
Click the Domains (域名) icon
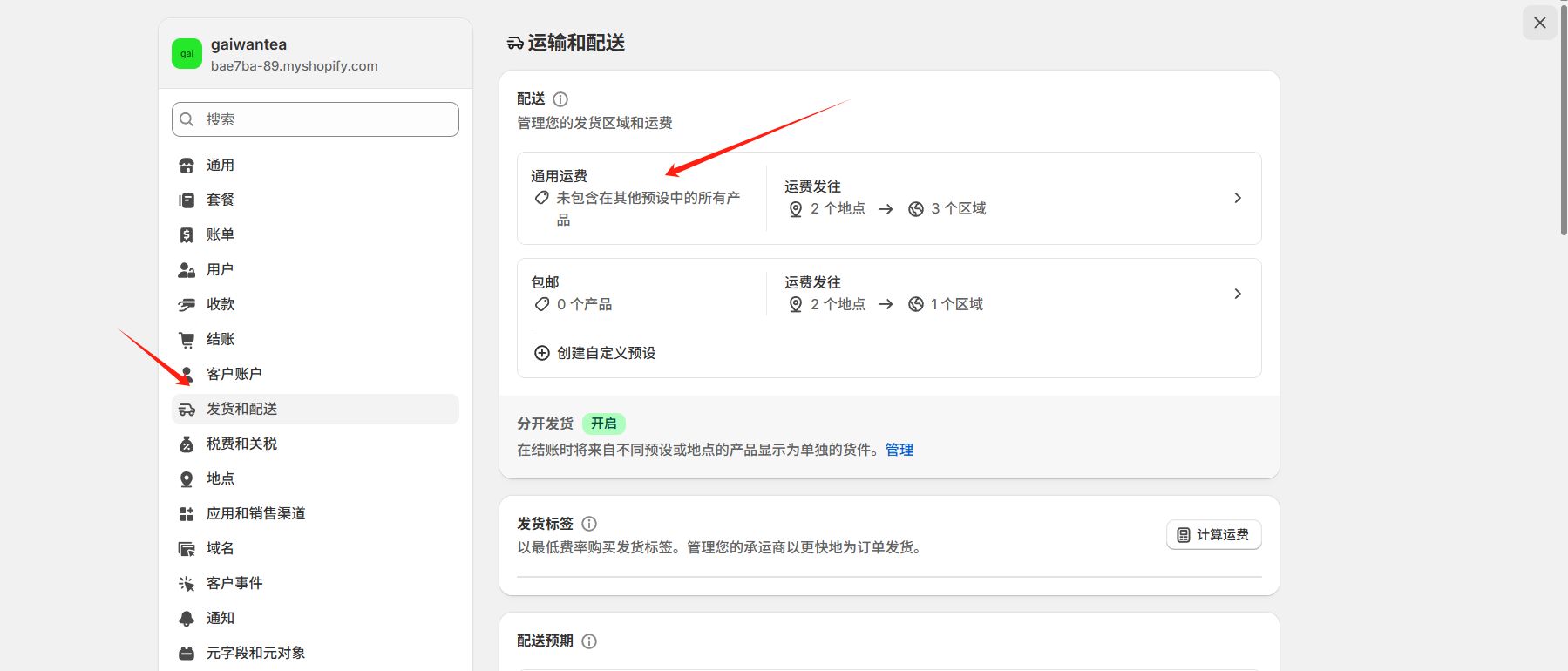point(187,549)
